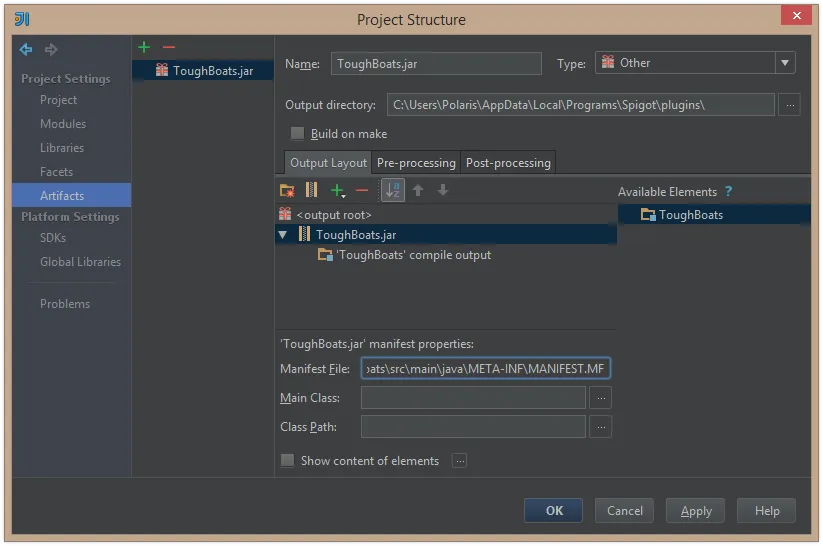Browse for the Output directory
This screenshot has width=823, height=546.
(789, 105)
